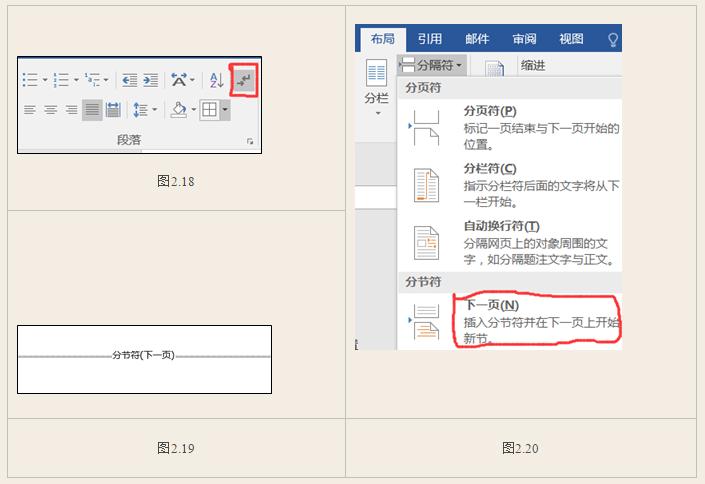Select 分页符(P) page break option
Image resolution: width=705 pixels, height=484 pixels.
510,128
